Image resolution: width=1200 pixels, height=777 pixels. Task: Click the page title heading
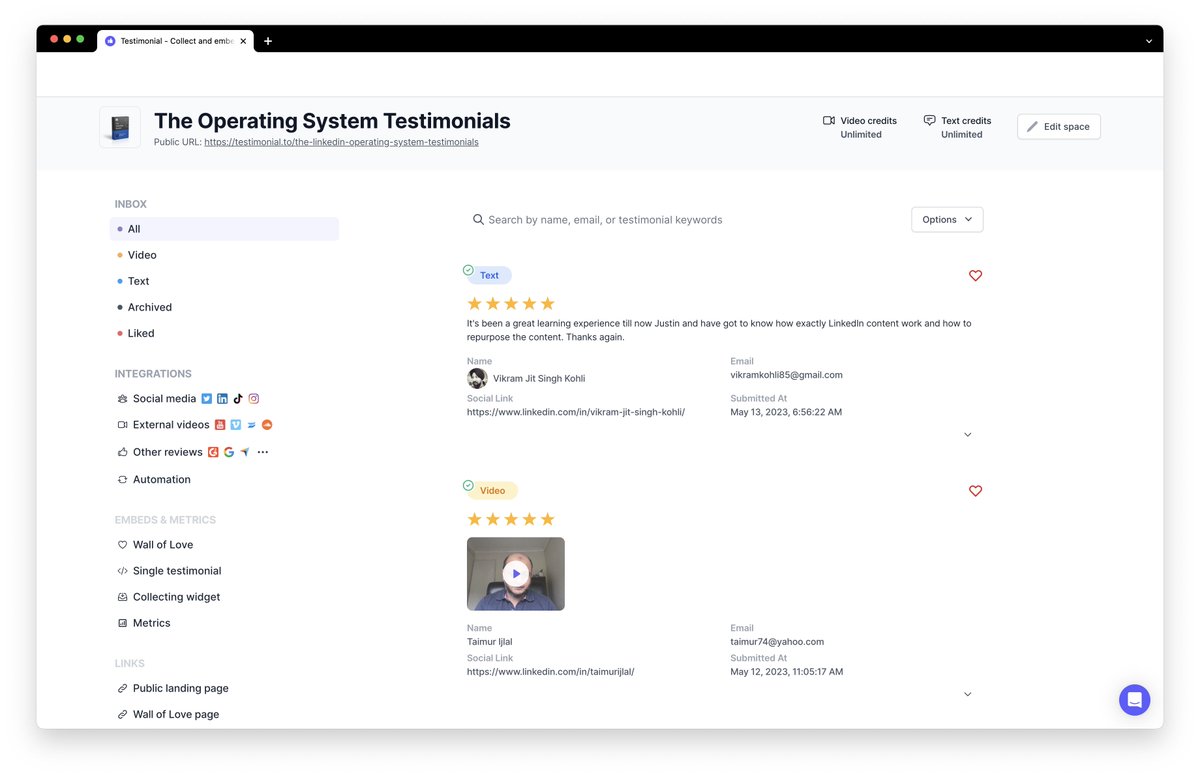tap(332, 121)
